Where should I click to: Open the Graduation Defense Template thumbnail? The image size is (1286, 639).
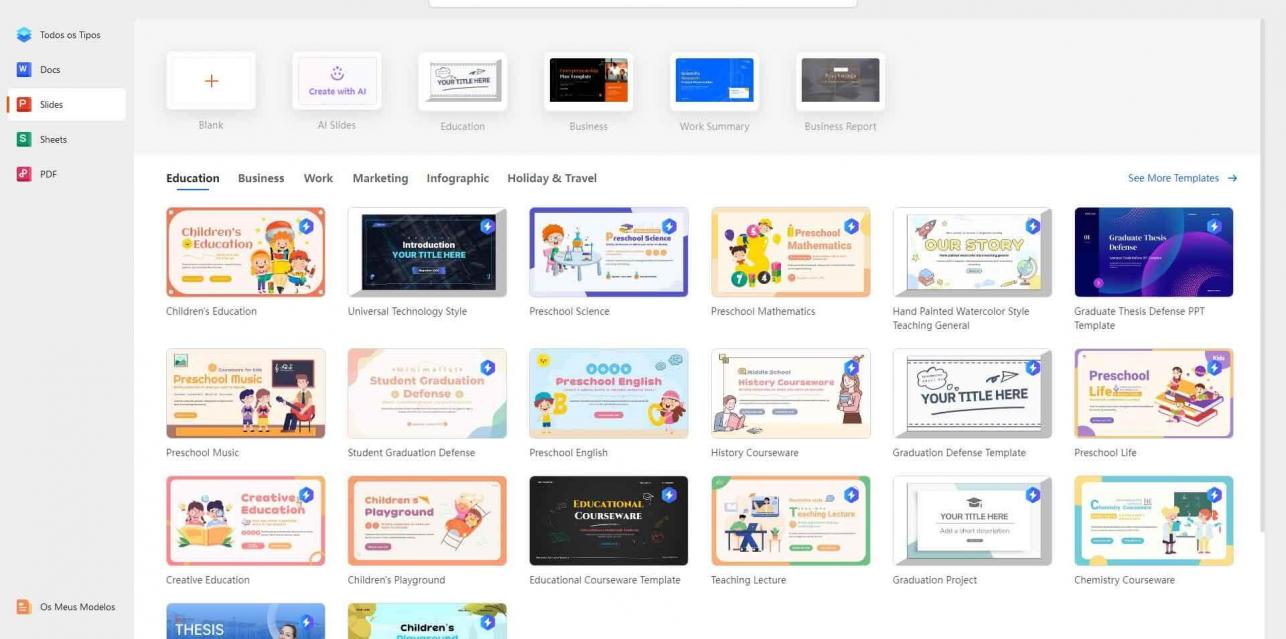point(972,393)
